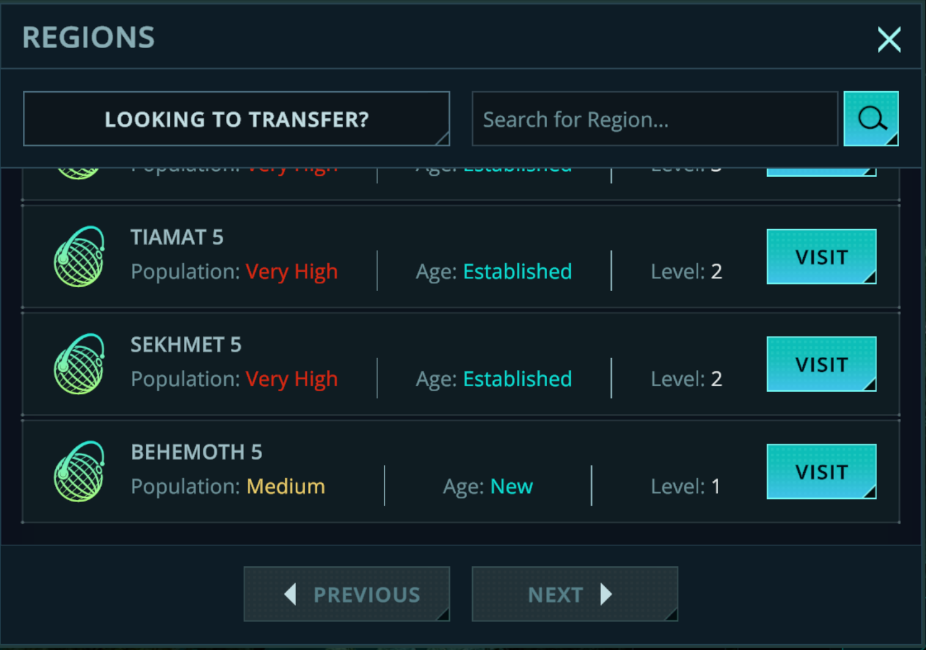Click the REGIONS dialog title
Screen dimensions: 926x650
(x=88, y=38)
